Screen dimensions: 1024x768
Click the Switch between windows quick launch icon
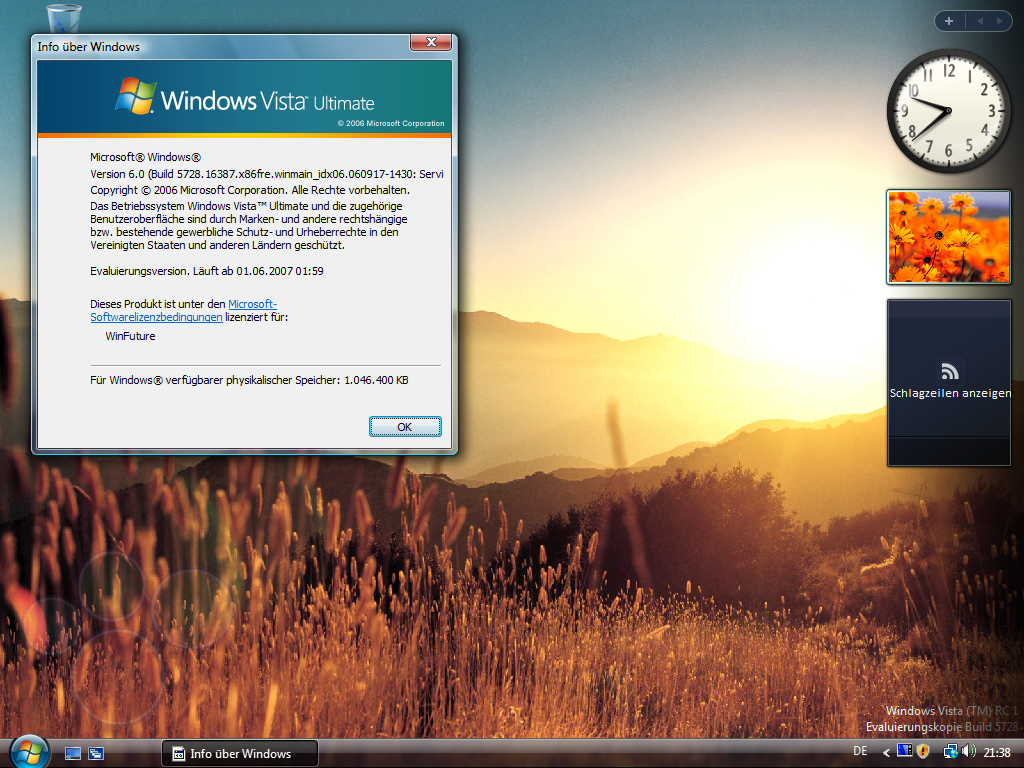[96, 754]
